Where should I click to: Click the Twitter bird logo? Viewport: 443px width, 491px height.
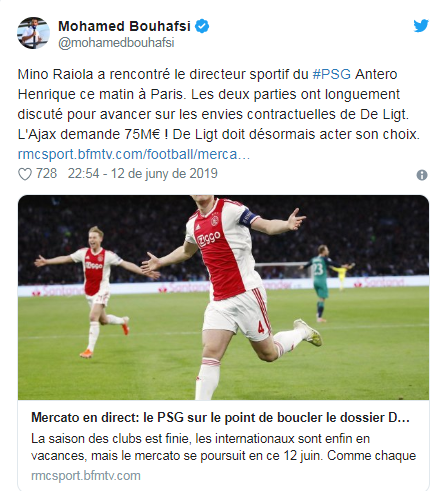tap(421, 26)
